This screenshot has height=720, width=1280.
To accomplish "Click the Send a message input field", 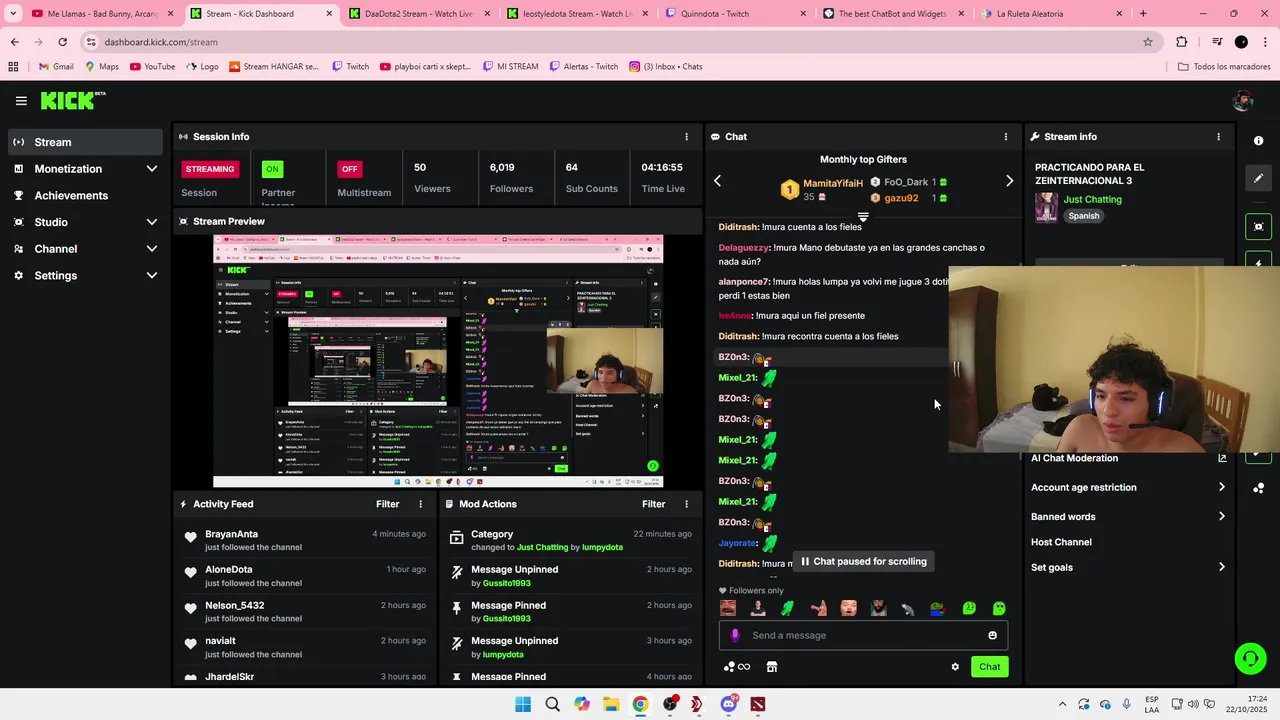I will click(x=863, y=635).
